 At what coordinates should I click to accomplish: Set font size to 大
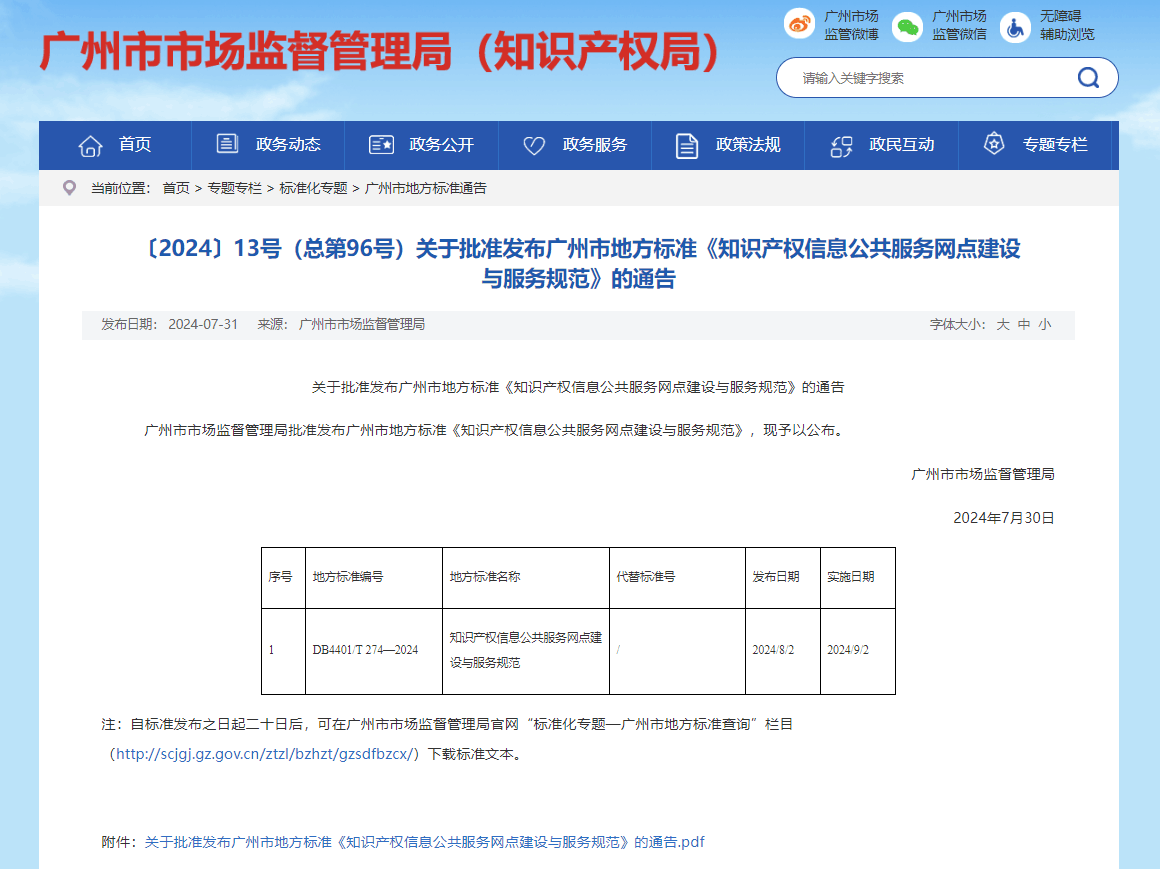tap(1002, 324)
